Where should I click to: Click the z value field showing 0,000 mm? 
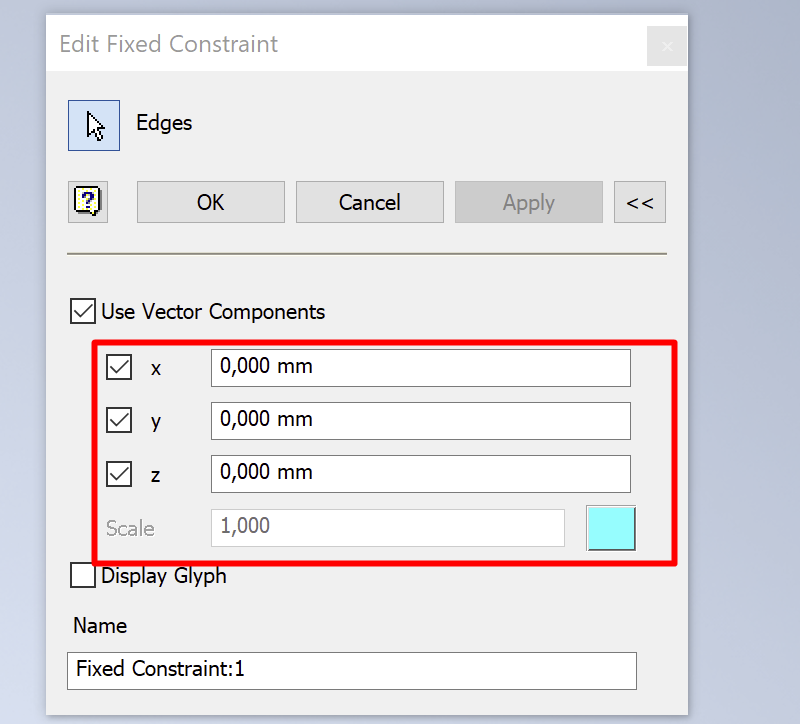tap(420, 474)
